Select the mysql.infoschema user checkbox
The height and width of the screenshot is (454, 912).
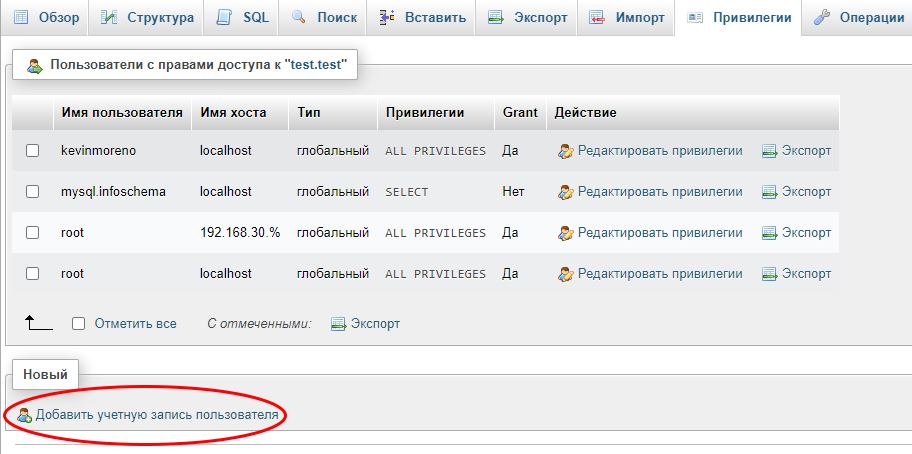point(32,192)
